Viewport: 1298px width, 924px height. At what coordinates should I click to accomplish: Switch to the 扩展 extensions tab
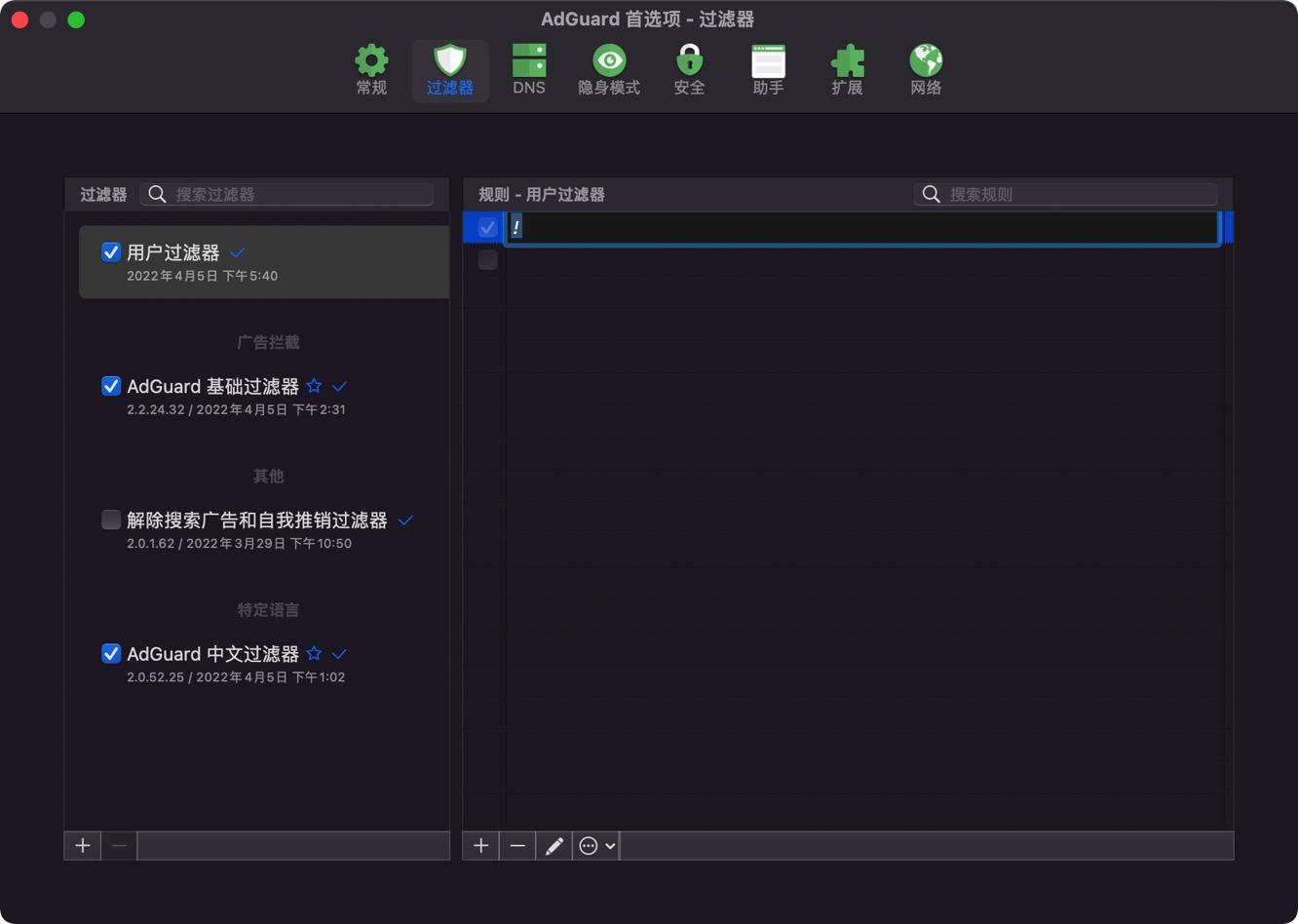847,70
